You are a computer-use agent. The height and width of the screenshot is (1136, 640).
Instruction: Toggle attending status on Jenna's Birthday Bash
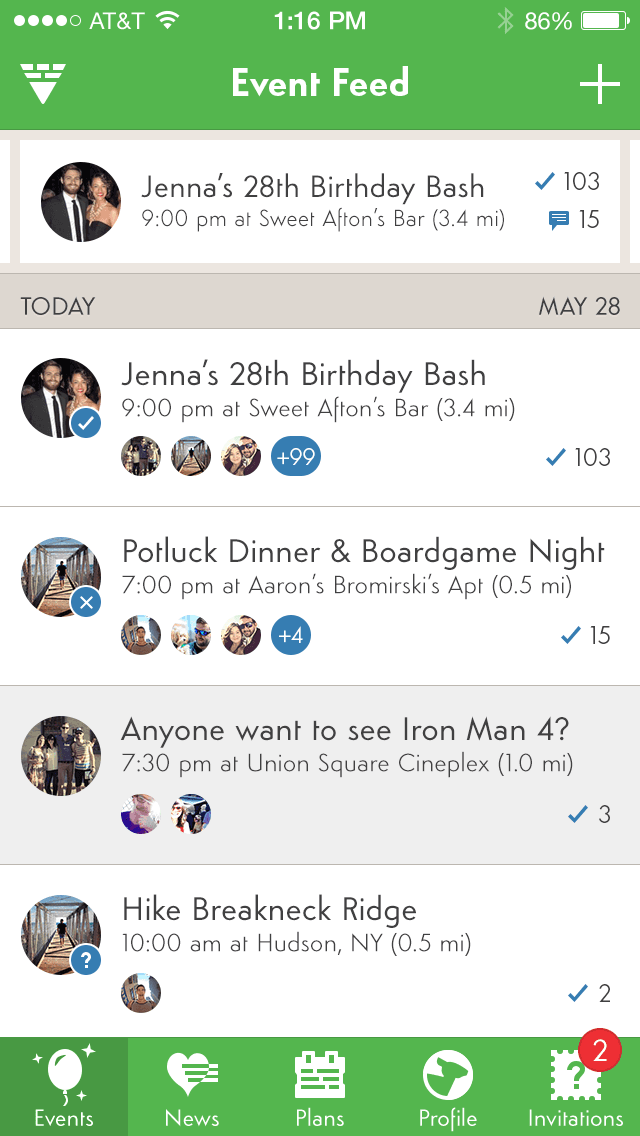pos(86,422)
